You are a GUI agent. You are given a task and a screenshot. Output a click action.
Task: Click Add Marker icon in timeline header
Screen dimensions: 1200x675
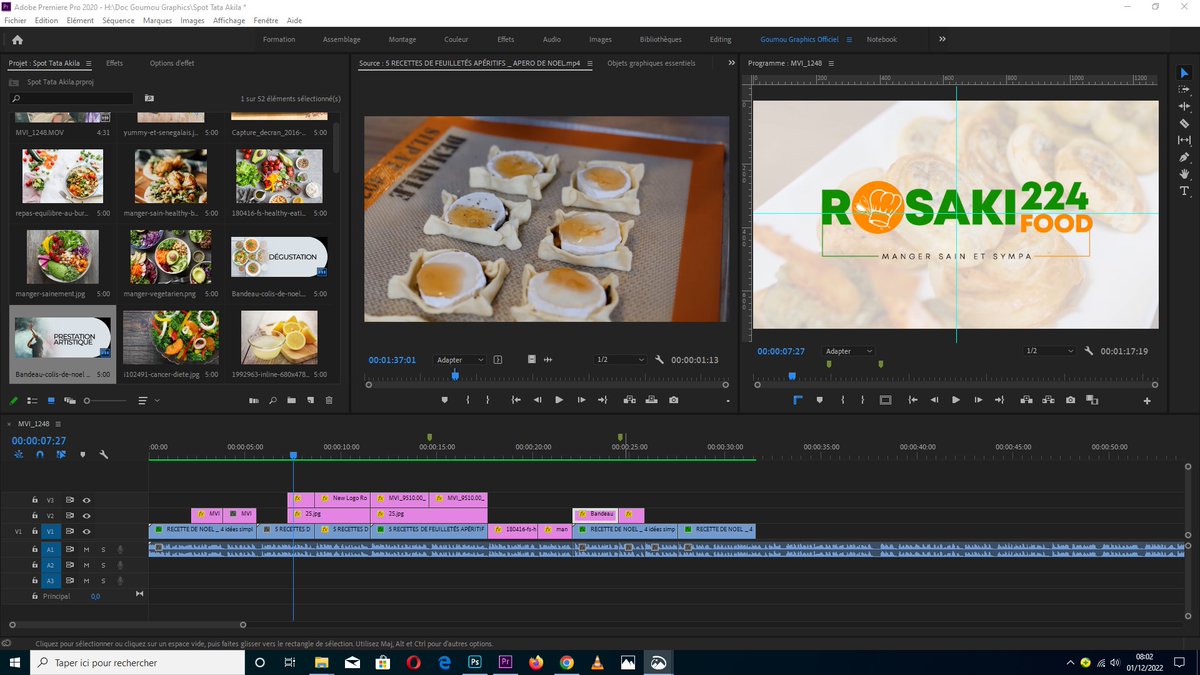tap(82, 454)
